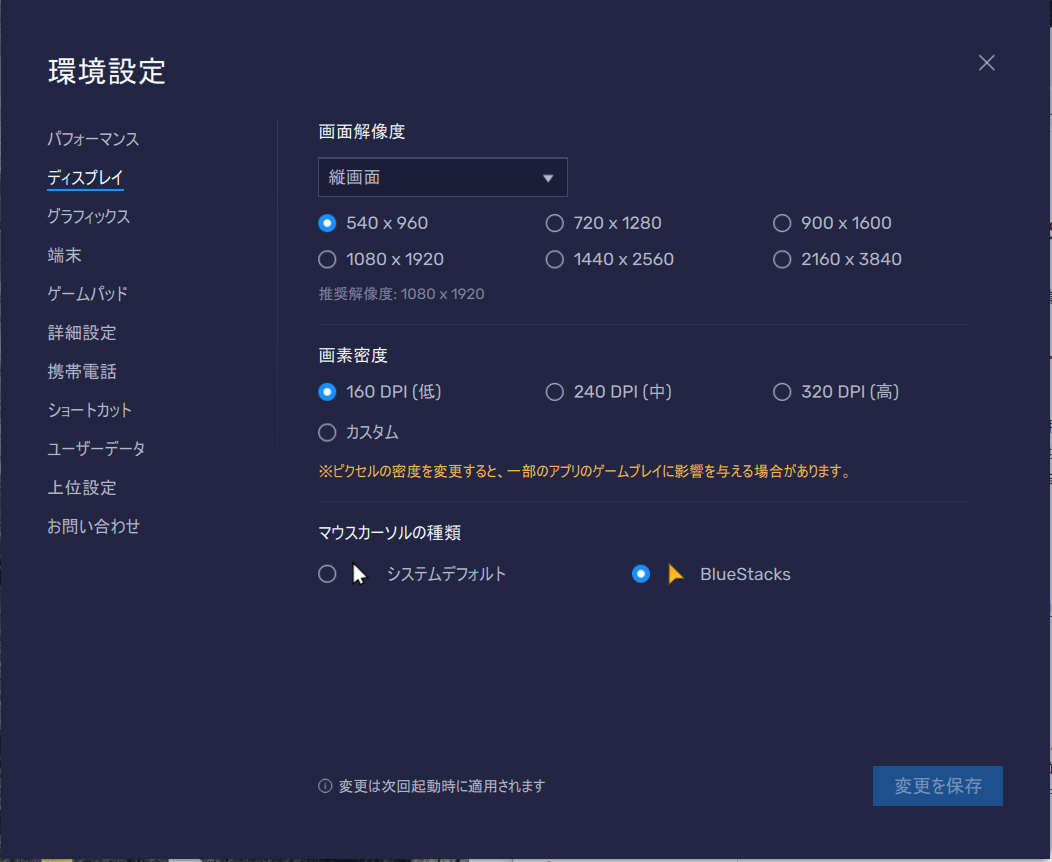Open the 縦画面 orientation dropdown

[442, 178]
